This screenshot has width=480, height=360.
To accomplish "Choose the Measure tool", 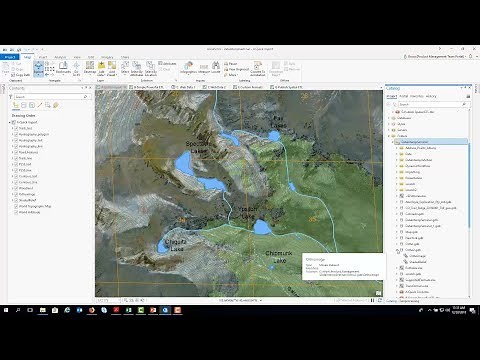I will pos(204,68).
